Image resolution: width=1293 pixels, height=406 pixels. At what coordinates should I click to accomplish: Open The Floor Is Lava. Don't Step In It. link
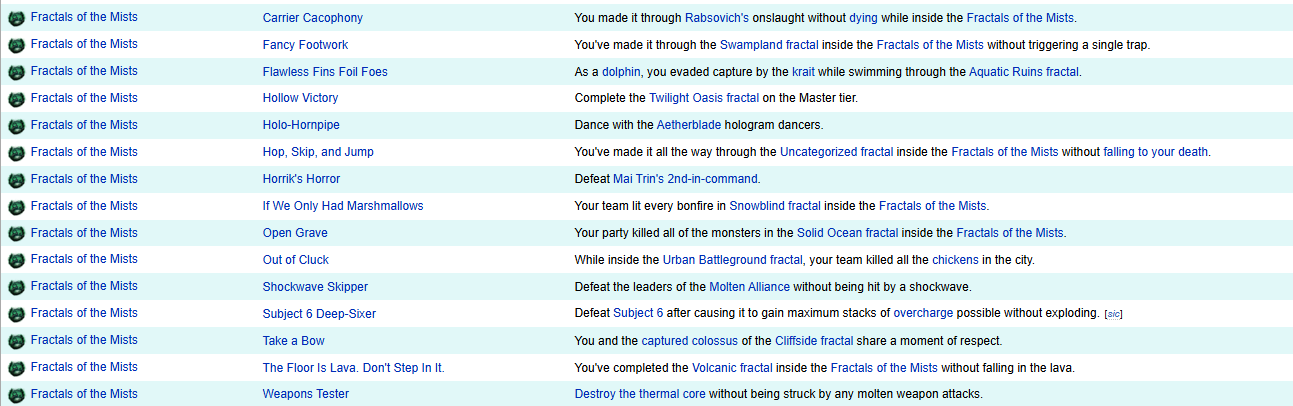tap(353, 367)
